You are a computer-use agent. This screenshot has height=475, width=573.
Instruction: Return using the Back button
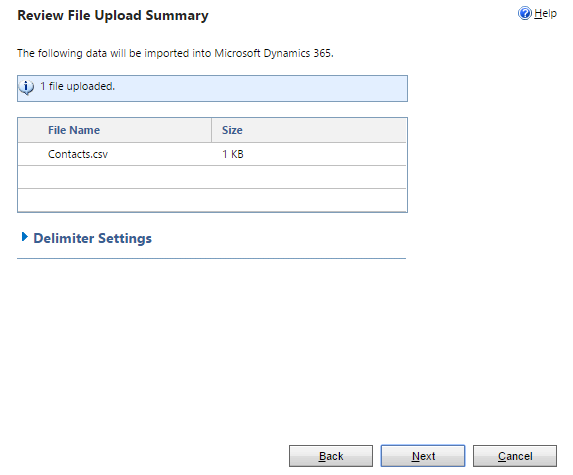[331, 456]
